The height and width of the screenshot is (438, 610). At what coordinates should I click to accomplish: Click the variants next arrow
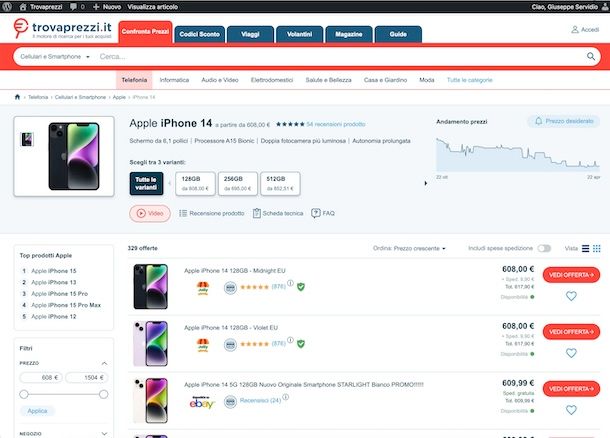point(426,183)
